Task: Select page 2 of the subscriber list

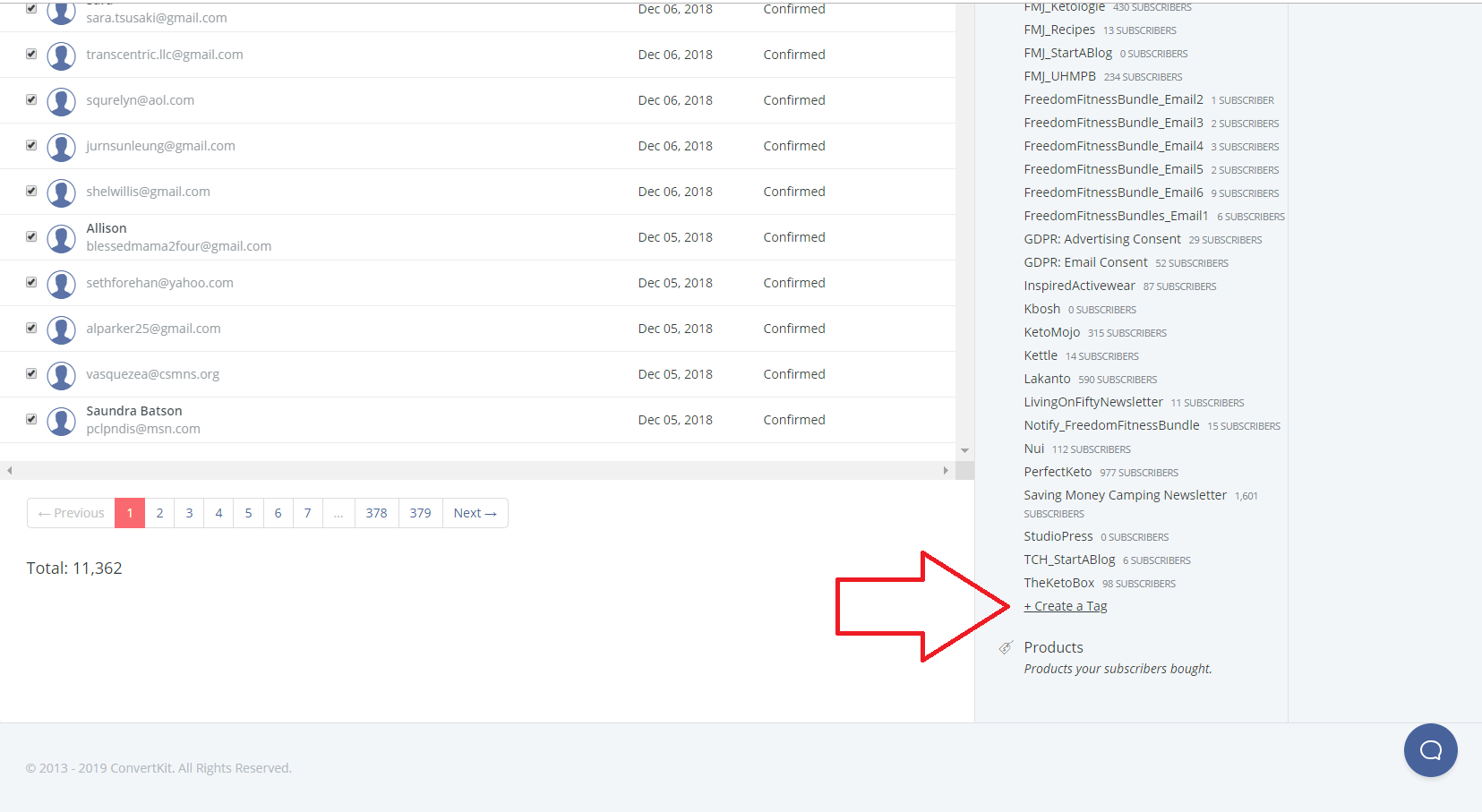Action: pyautogui.click(x=159, y=512)
